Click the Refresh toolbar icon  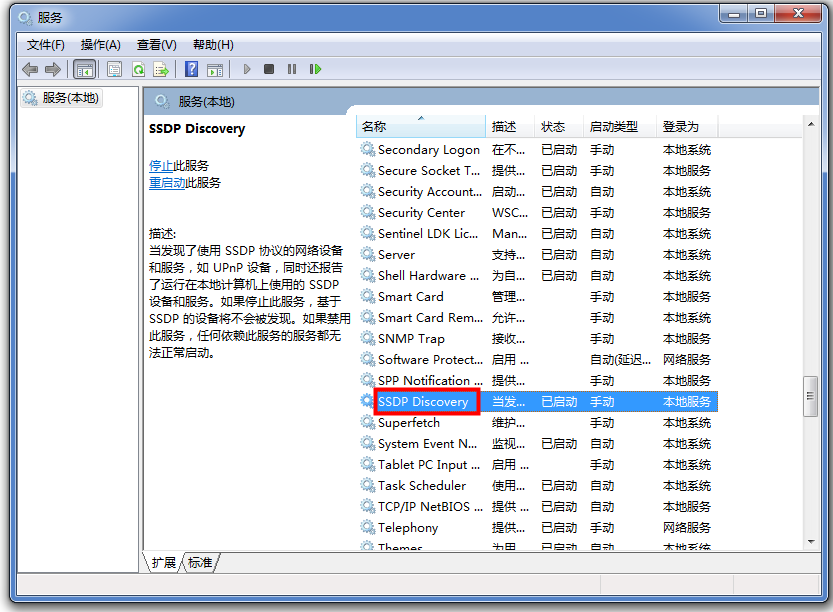pyautogui.click(x=139, y=69)
